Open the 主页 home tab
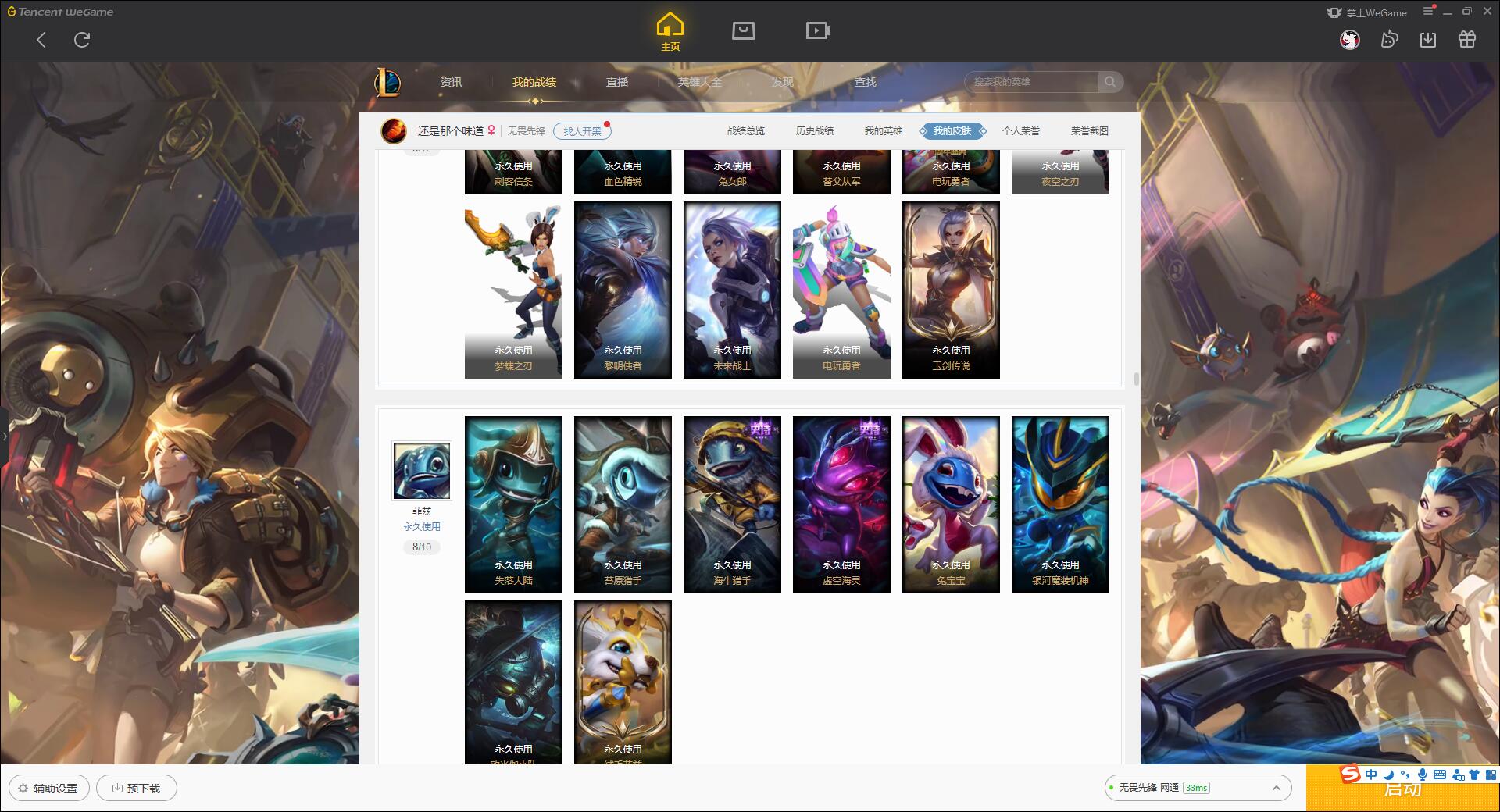Image resolution: width=1500 pixels, height=812 pixels. [670, 32]
